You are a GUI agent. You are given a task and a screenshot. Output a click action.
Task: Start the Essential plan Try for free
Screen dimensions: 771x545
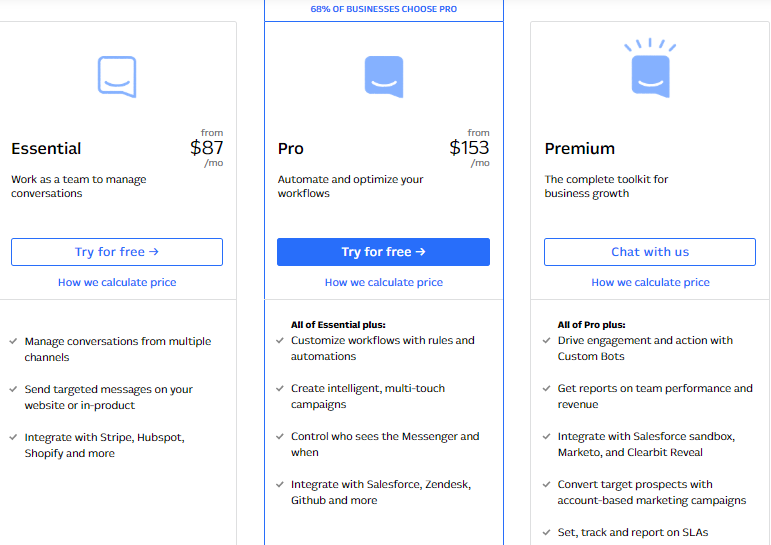tap(117, 252)
